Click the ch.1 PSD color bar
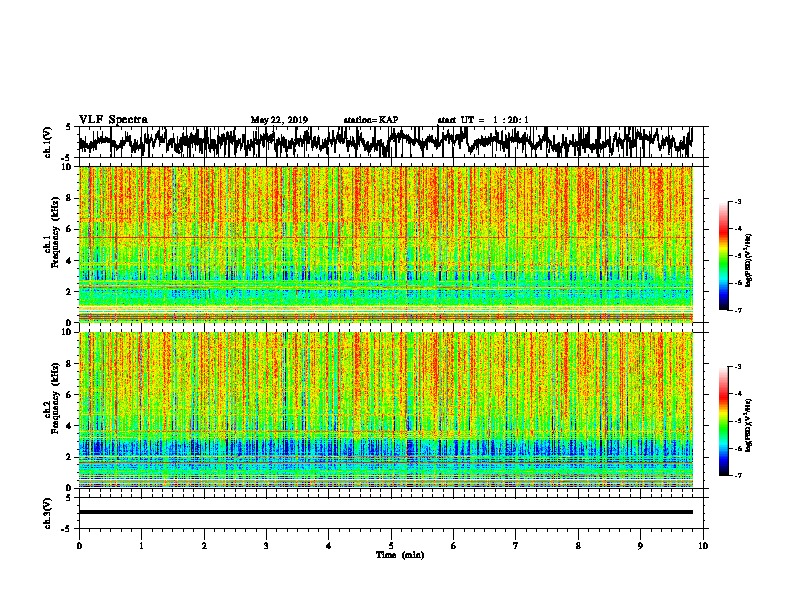This screenshot has height=612, width=792. [724, 256]
